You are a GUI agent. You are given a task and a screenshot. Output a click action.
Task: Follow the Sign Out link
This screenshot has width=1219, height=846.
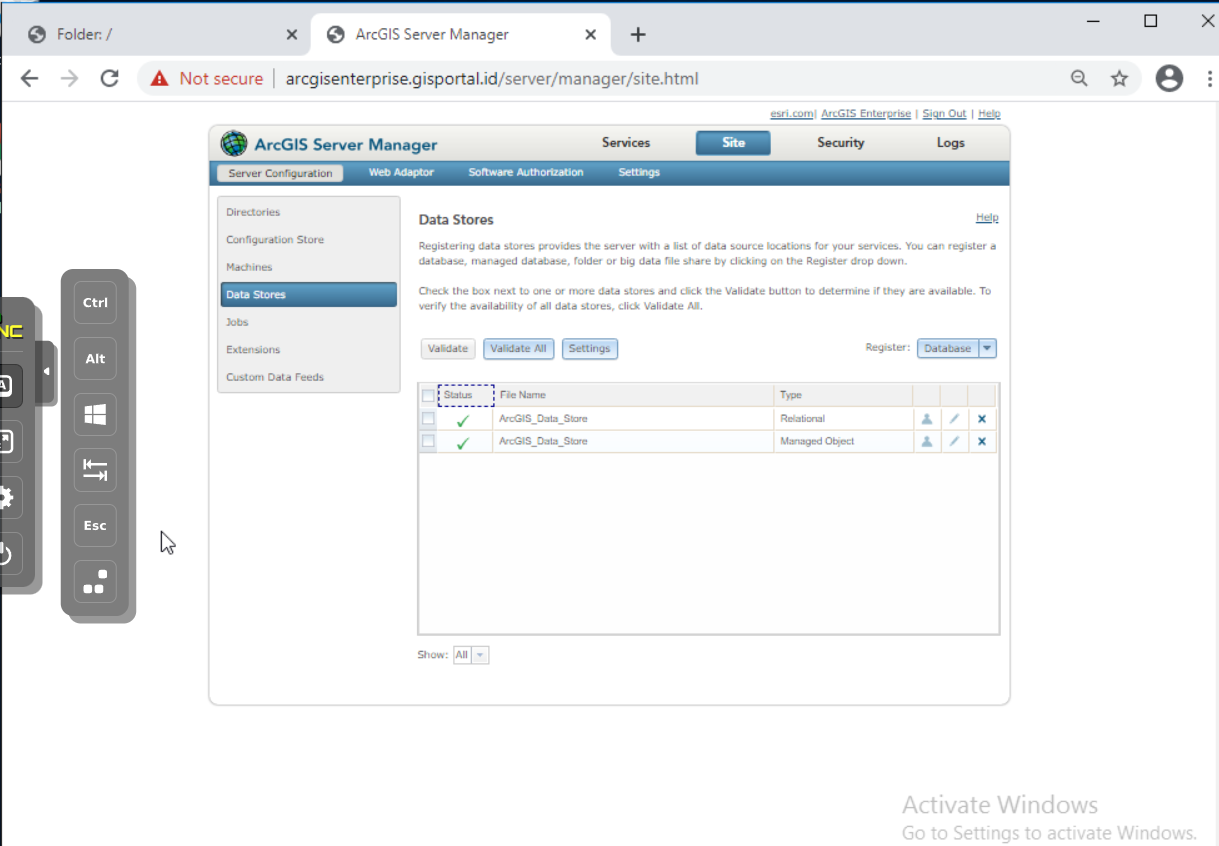944,114
